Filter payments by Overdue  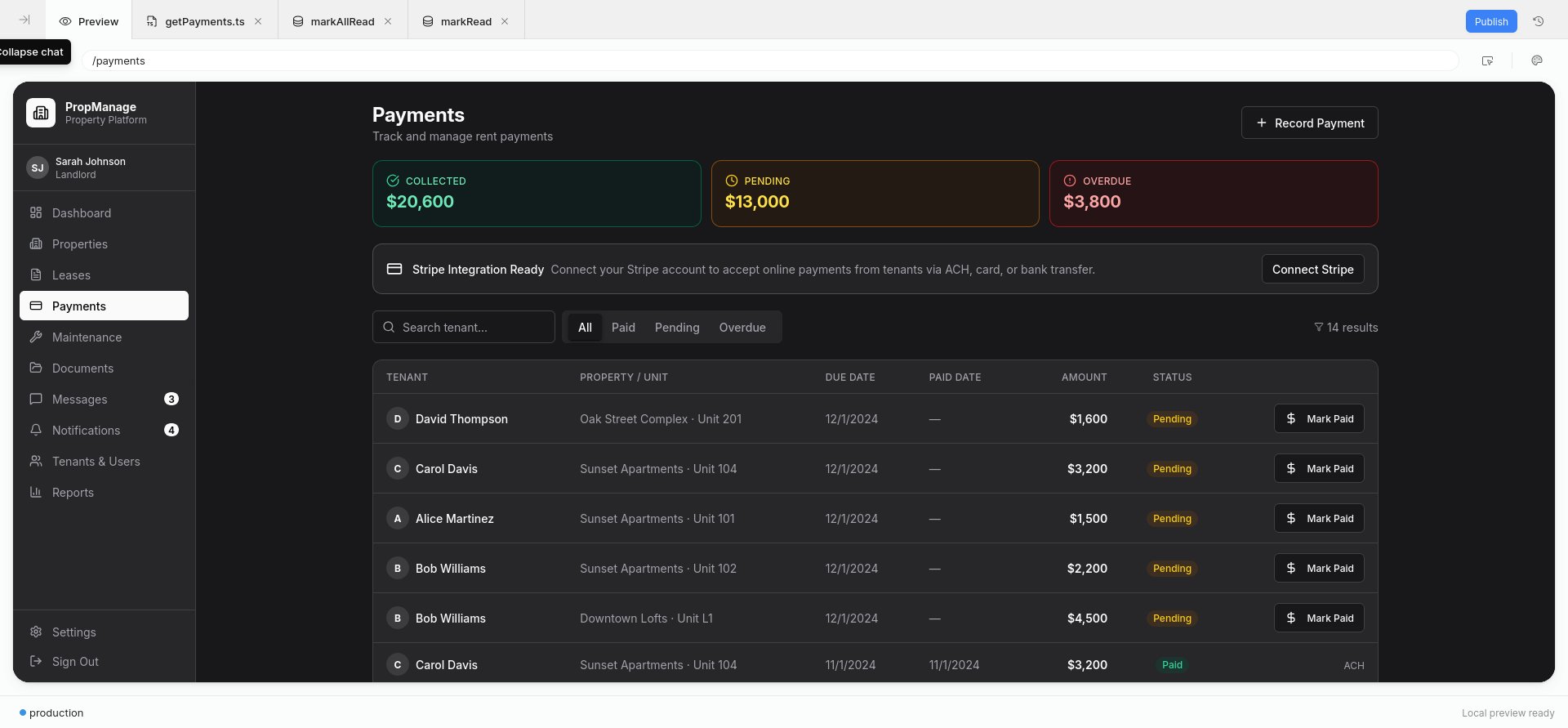[x=742, y=327]
